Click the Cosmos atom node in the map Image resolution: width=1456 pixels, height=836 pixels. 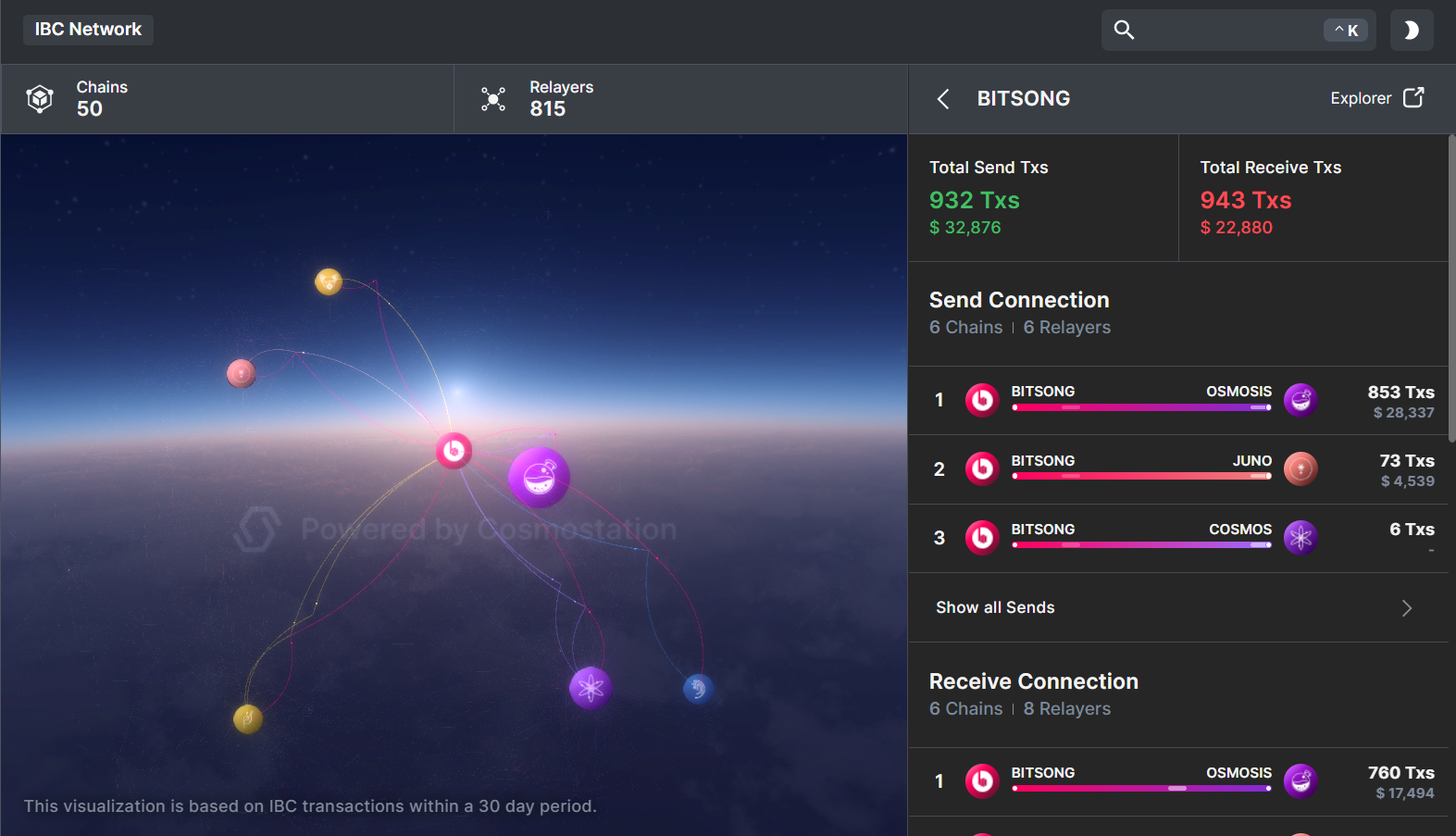(x=590, y=687)
